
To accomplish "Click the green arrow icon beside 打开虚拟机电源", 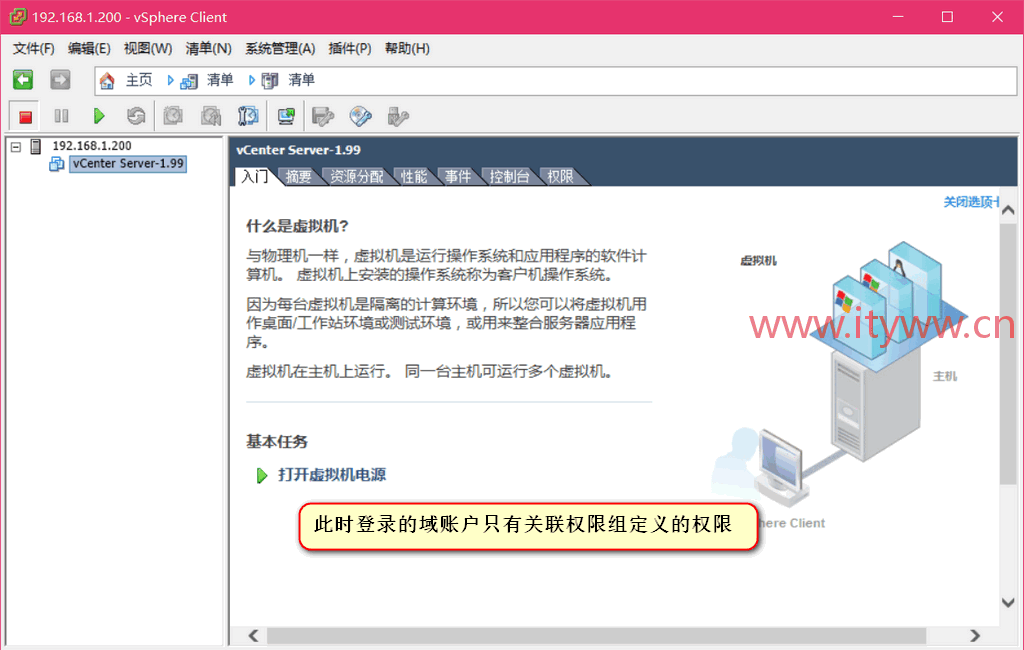I will [262, 475].
